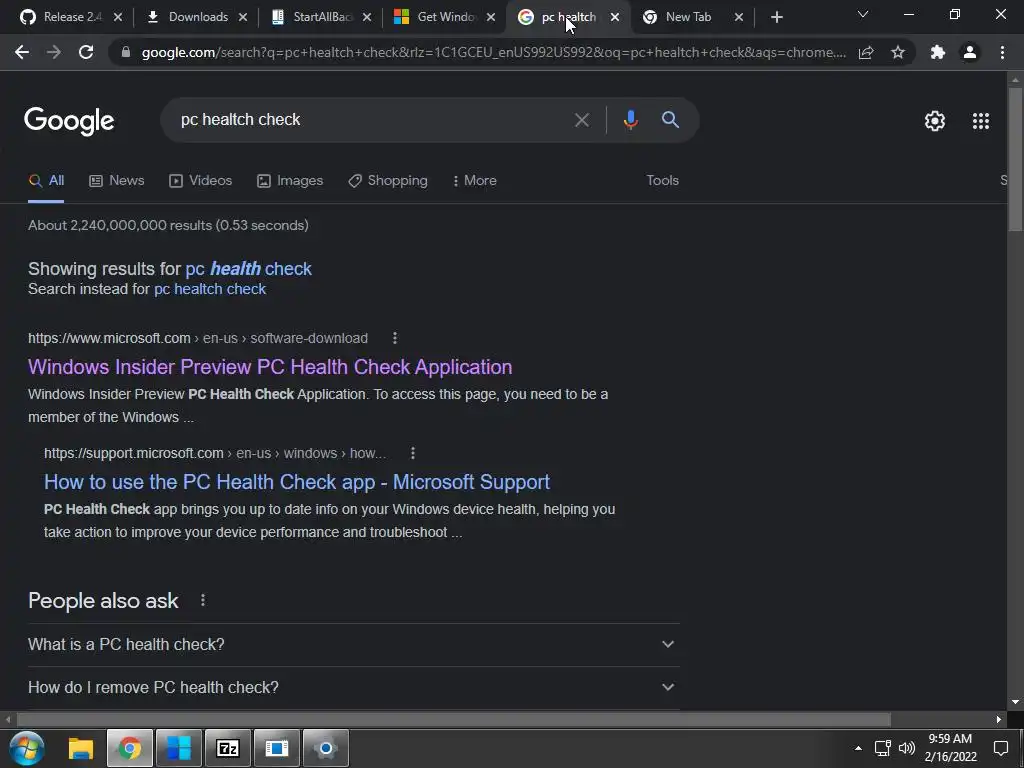Open the 7-Zip taskbar icon
This screenshot has width=1024, height=768.
(227, 748)
